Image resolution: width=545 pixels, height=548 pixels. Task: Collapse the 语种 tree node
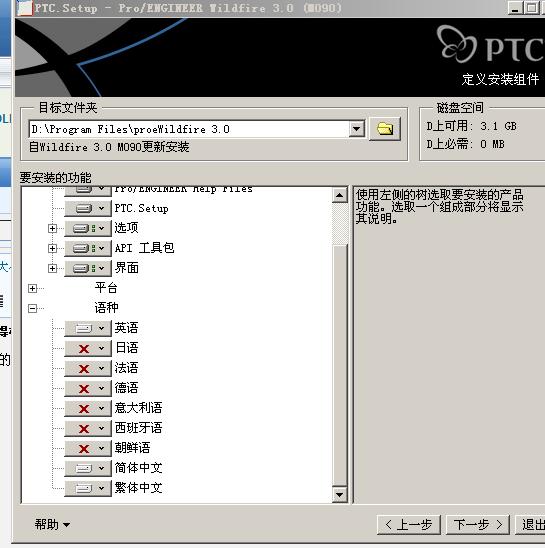[x=33, y=308]
